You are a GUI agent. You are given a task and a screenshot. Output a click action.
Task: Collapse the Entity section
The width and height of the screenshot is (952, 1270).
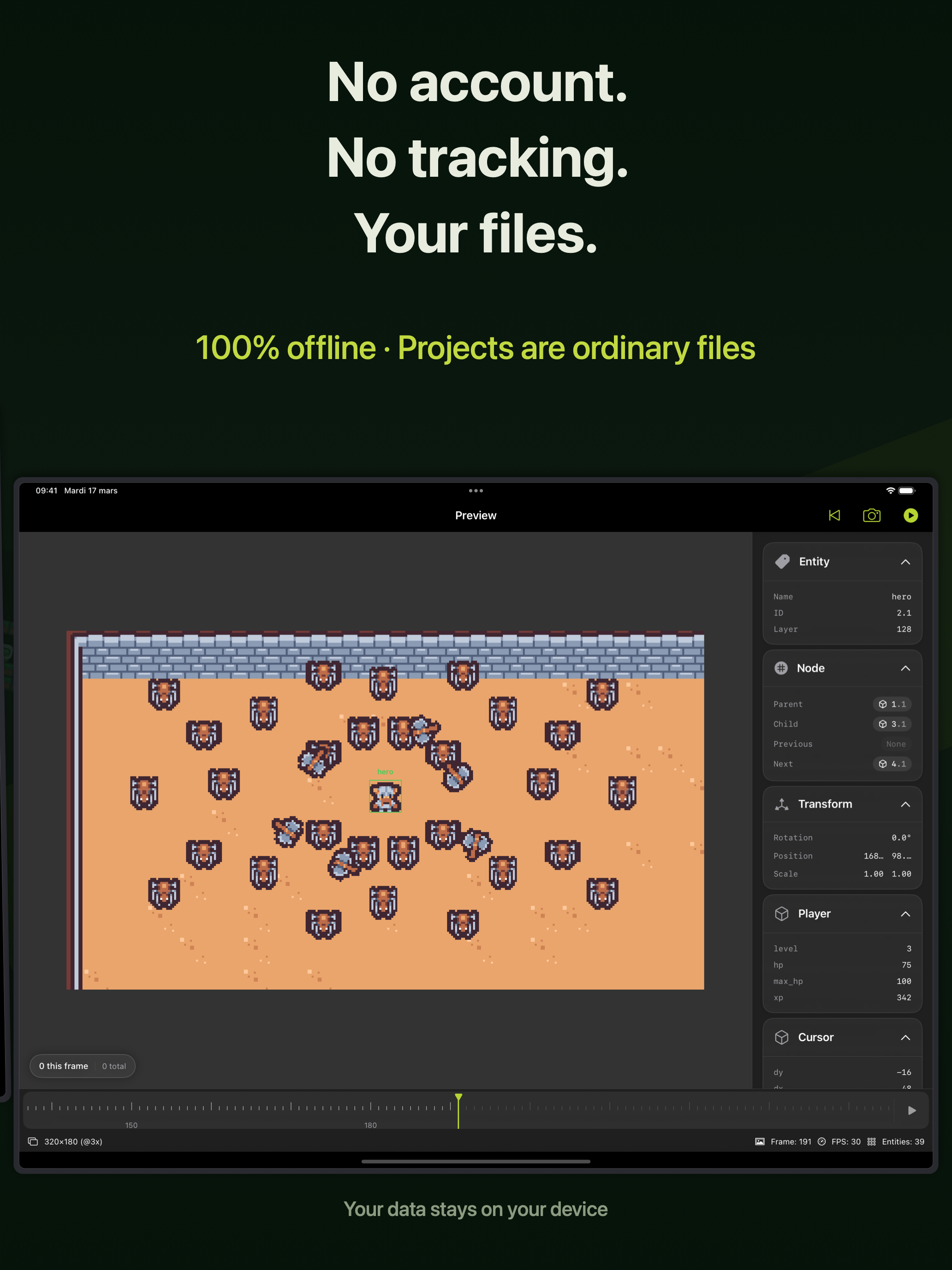[905, 562]
